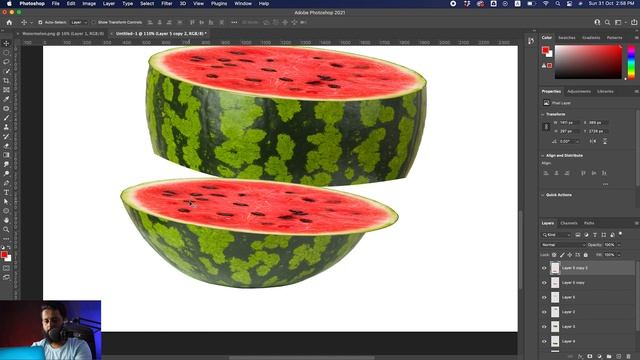Toggle the link width and height chain icon
This screenshot has height=360, width=640.
(547, 127)
